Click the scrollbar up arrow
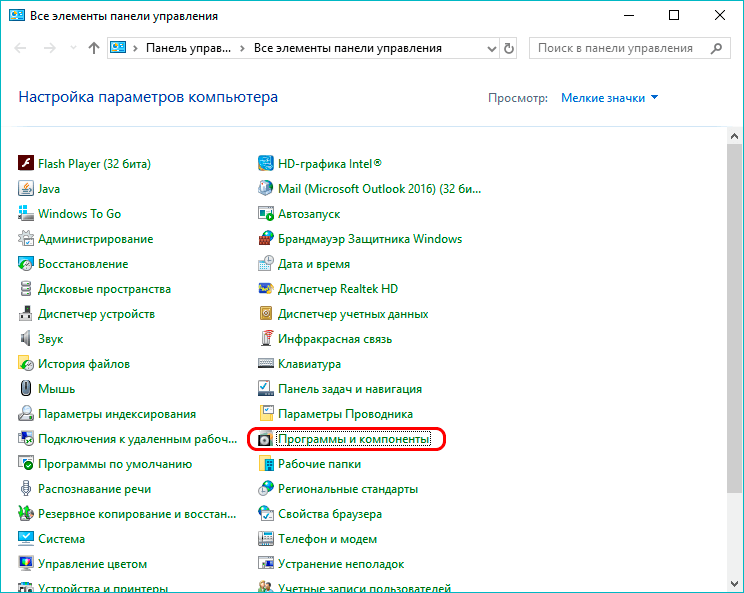Viewport: 744px width, 593px height. (734, 137)
